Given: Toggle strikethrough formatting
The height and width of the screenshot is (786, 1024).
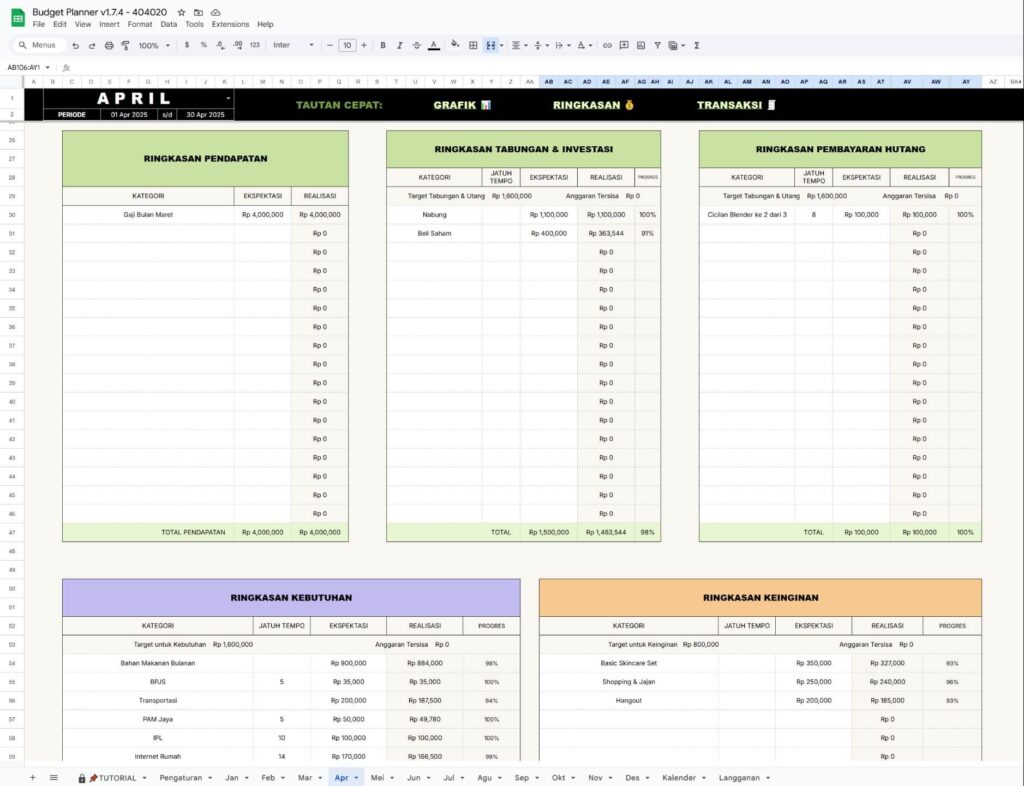Looking at the screenshot, I should pyautogui.click(x=416, y=45).
